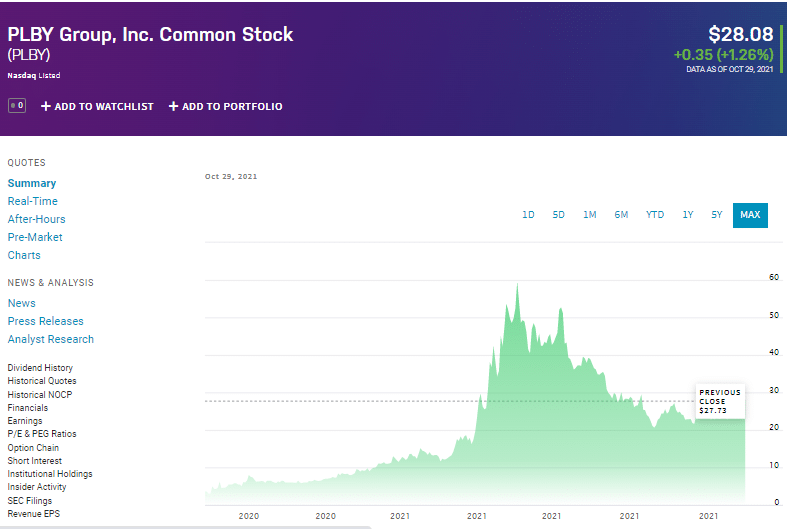Click the 60 y-axis label
The width and height of the screenshot is (787, 529).
774,277
